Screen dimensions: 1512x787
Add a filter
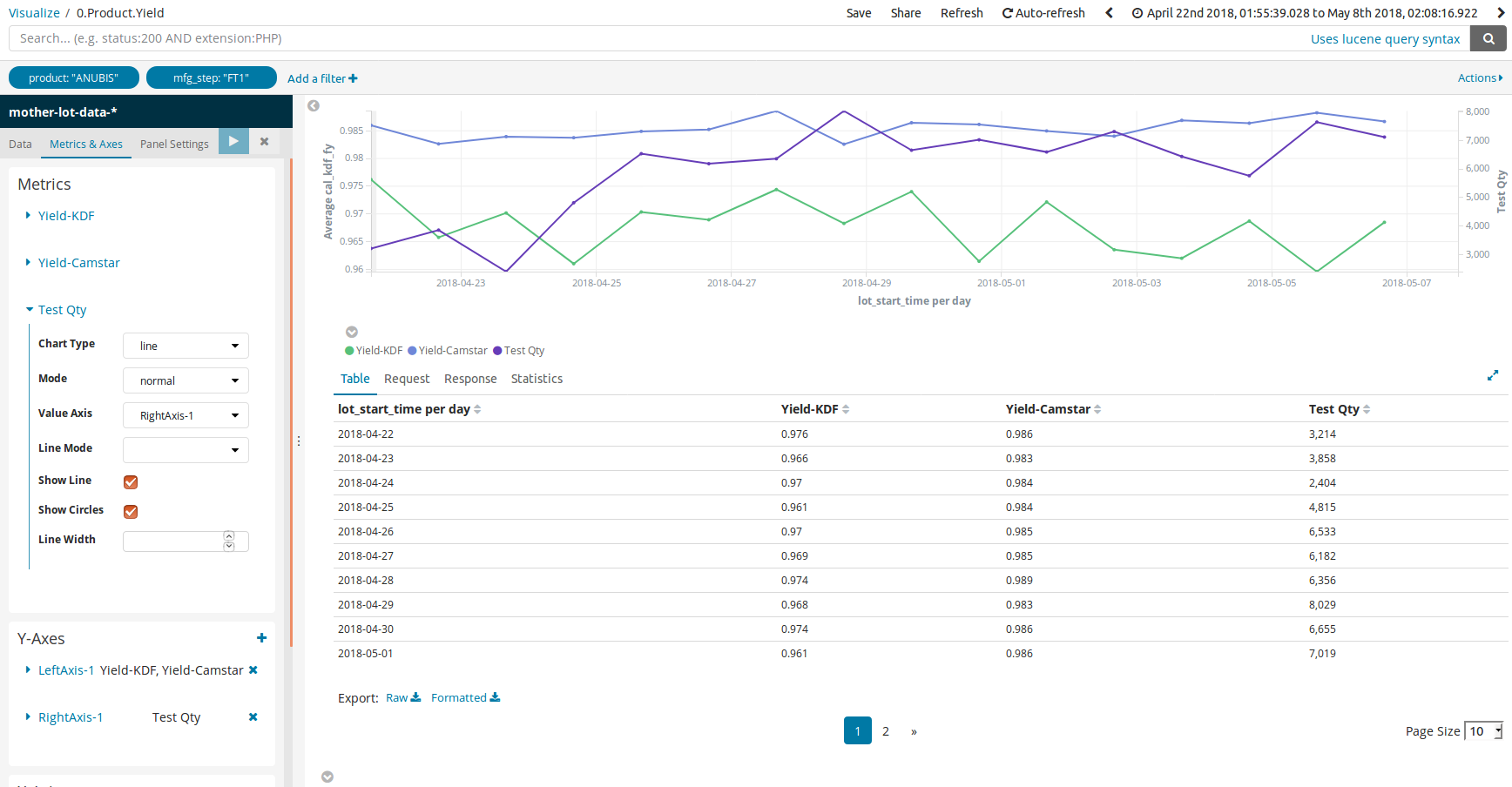[x=322, y=78]
